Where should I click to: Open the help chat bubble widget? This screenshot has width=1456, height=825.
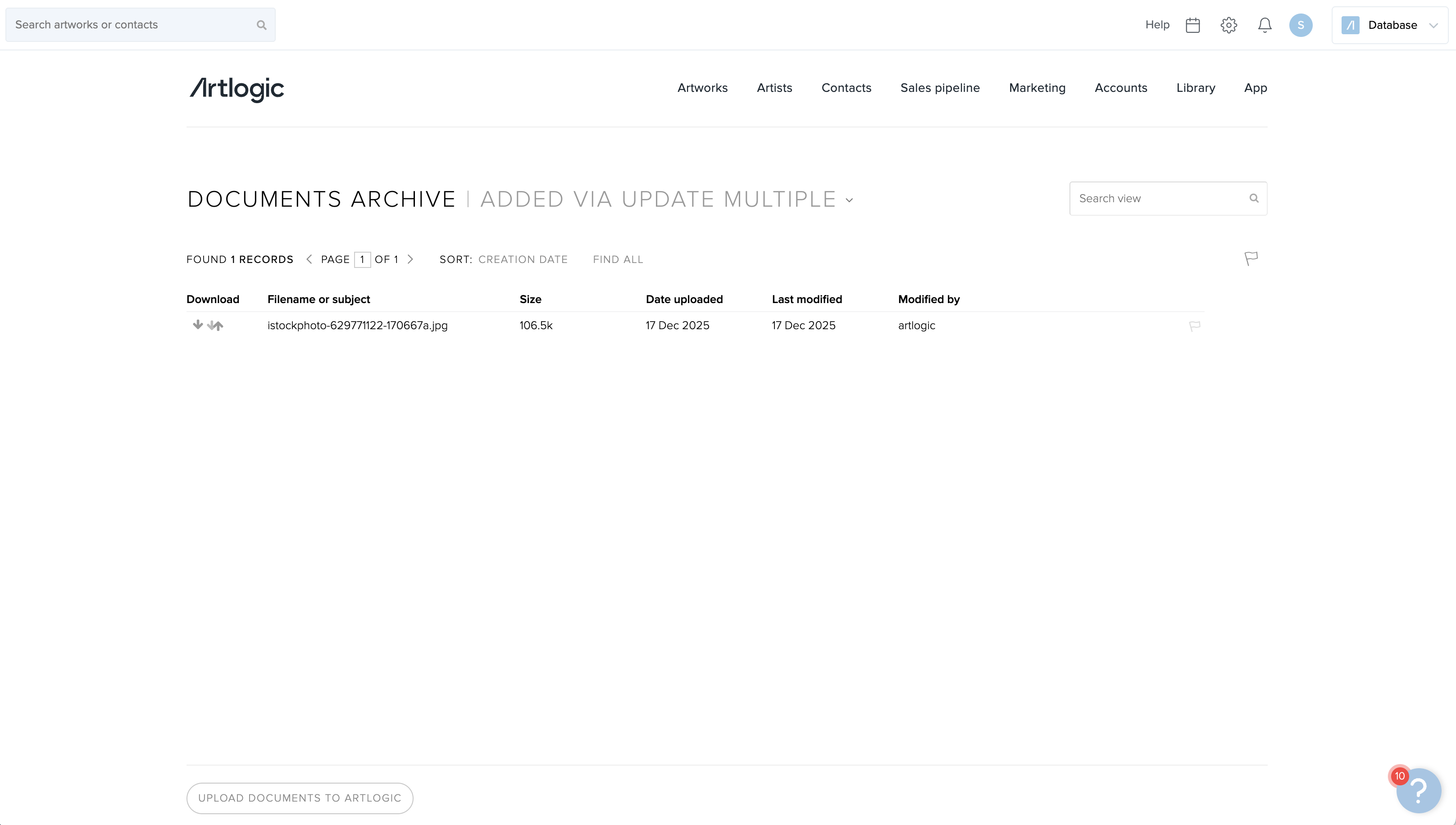click(x=1418, y=791)
